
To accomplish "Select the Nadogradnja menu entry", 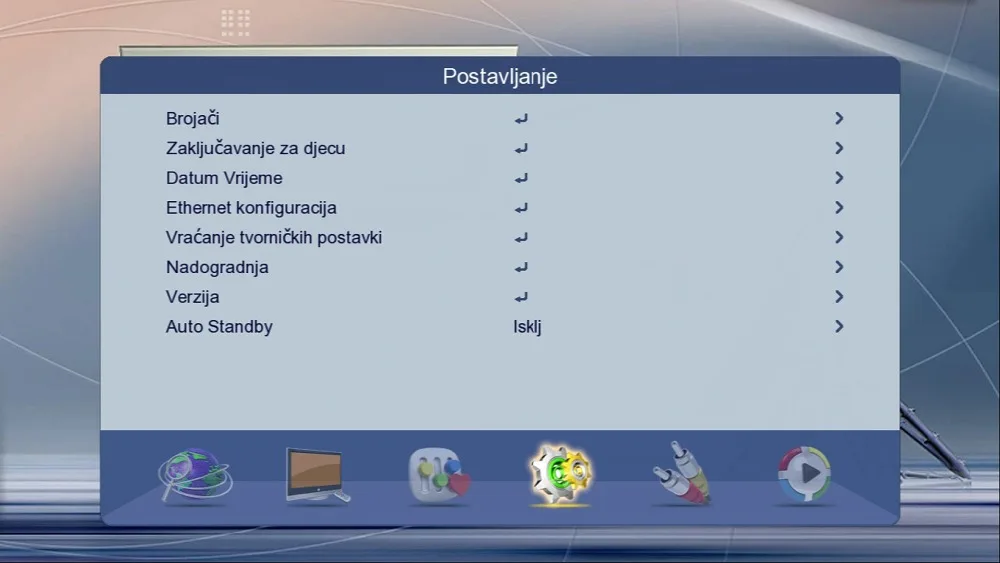I will pos(217,268).
